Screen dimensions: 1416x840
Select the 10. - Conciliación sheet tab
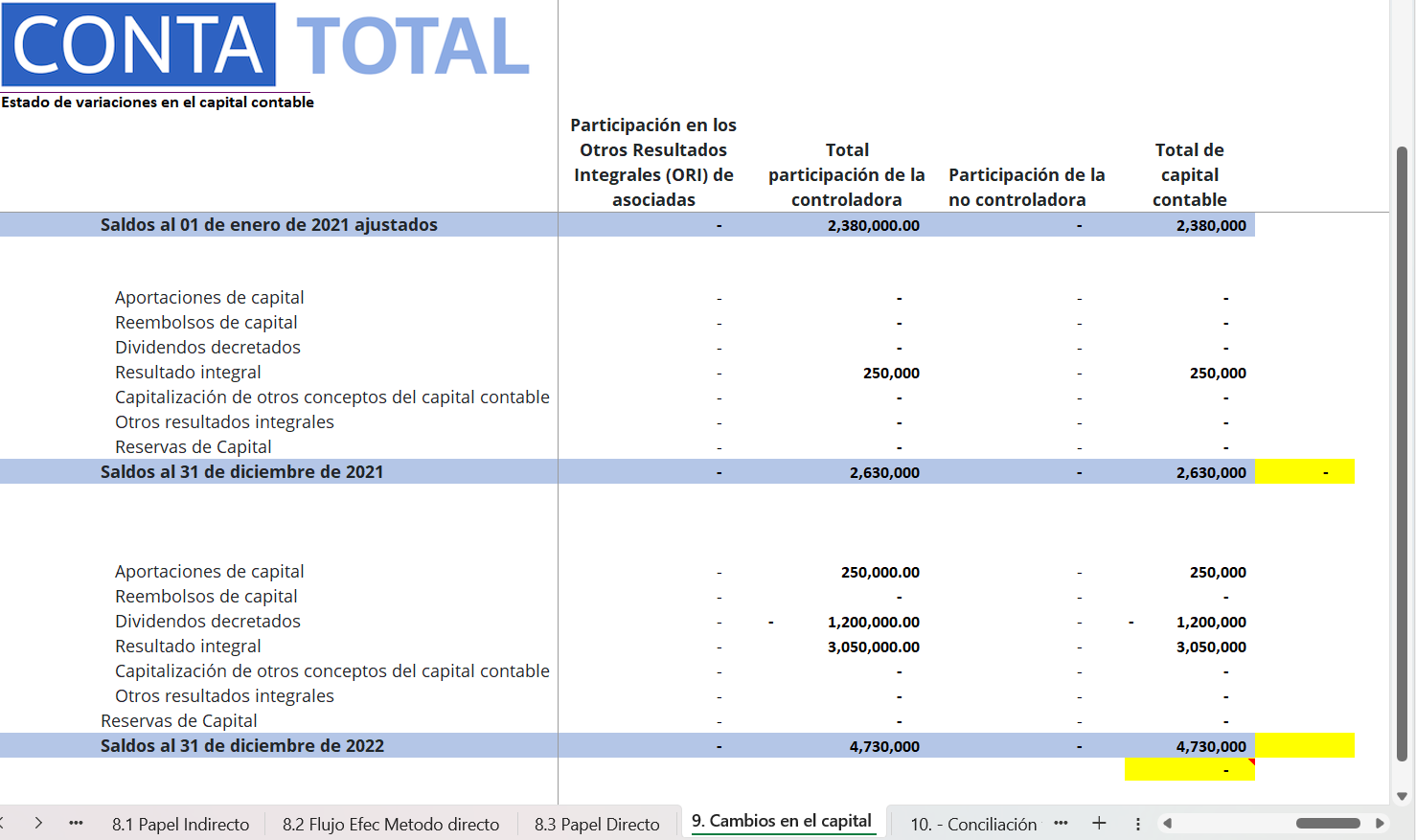(x=972, y=824)
